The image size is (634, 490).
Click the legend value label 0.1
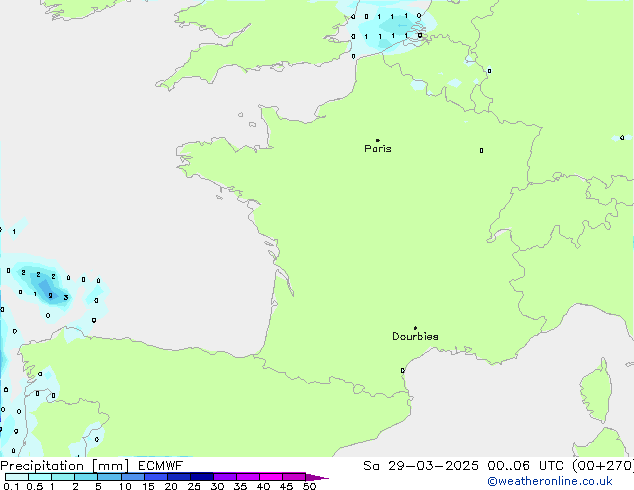click(11, 486)
